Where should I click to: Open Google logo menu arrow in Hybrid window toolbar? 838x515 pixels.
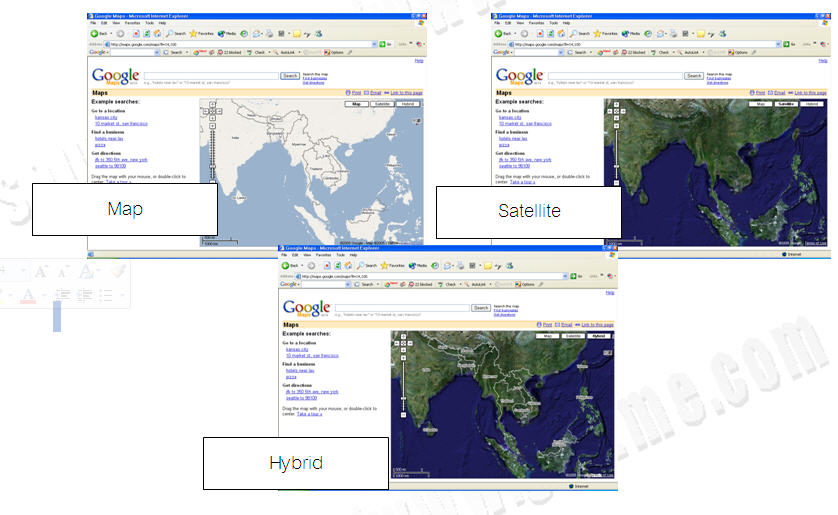tap(299, 284)
